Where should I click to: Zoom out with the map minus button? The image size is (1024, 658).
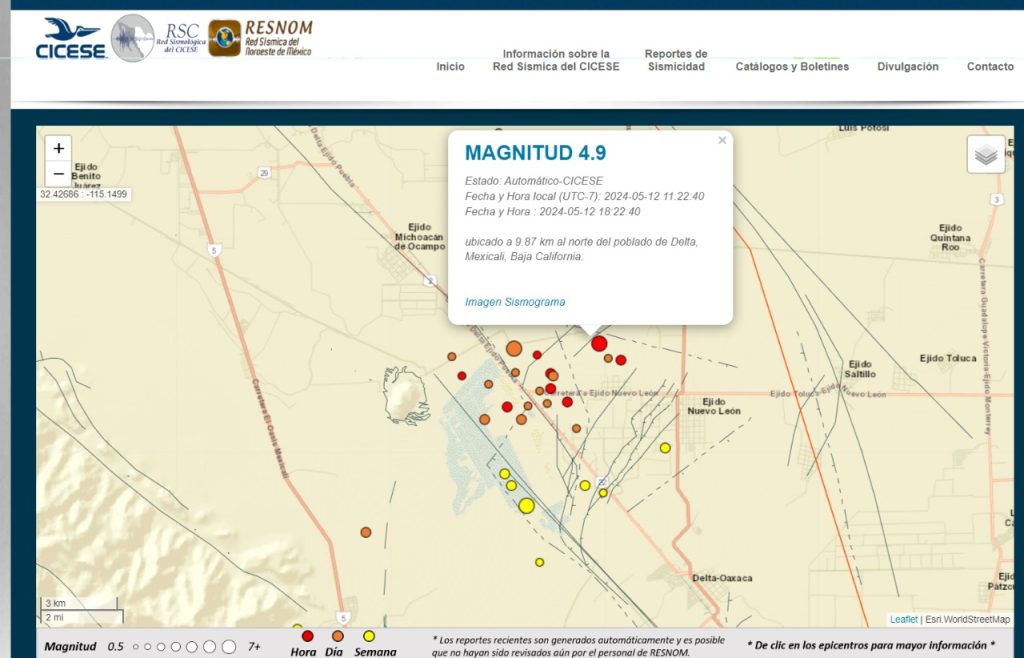click(59, 174)
